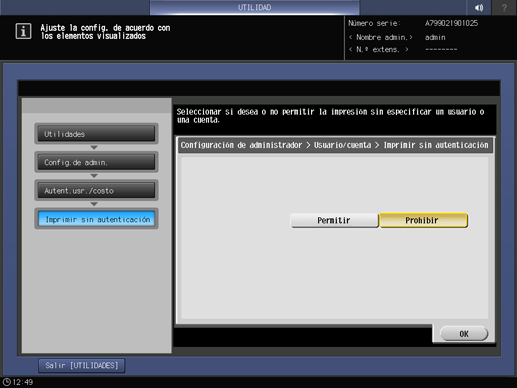517x388 pixels.
Task: Confirm with the OK button
Action: coord(464,334)
